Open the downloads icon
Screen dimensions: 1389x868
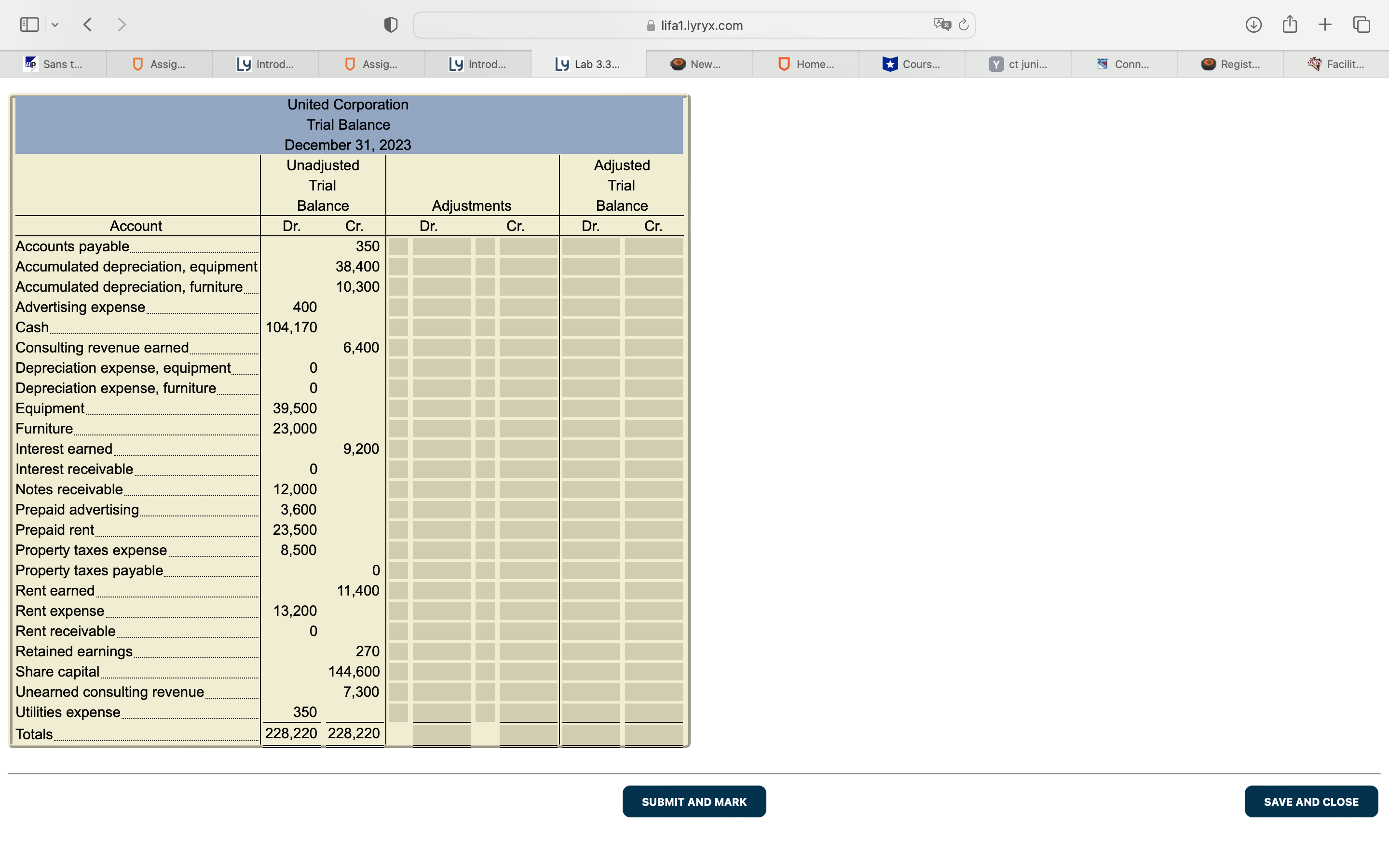coord(1253,25)
